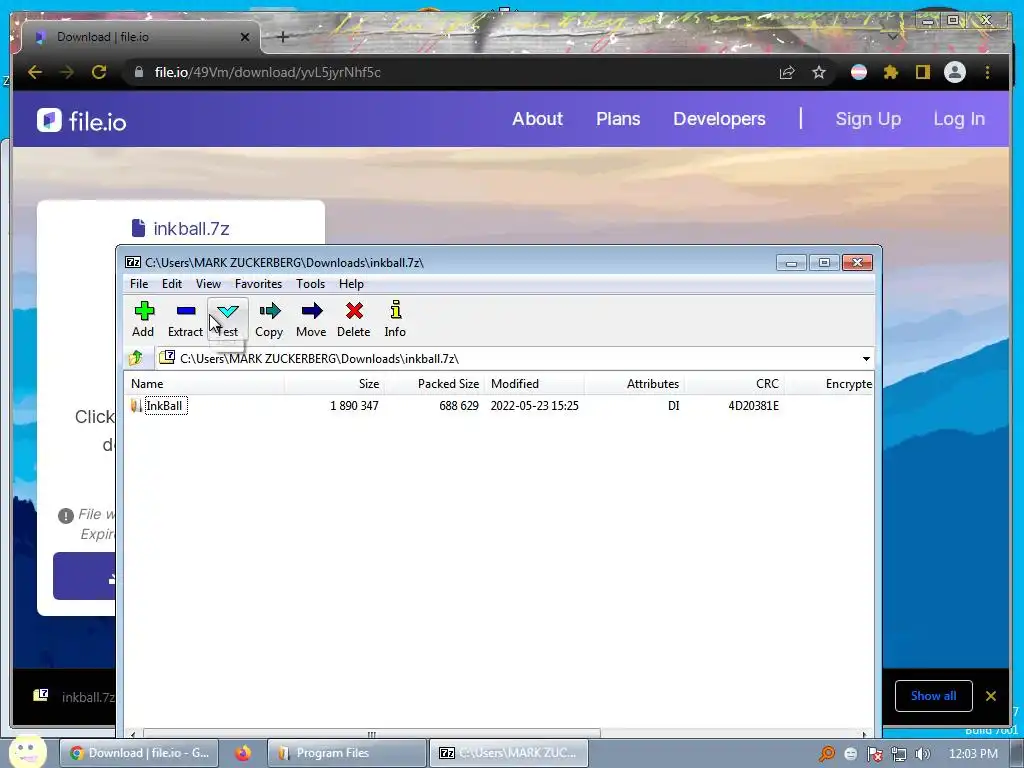Click the taskbar clock 12:03 PM
This screenshot has width=1024, height=768.
point(973,754)
